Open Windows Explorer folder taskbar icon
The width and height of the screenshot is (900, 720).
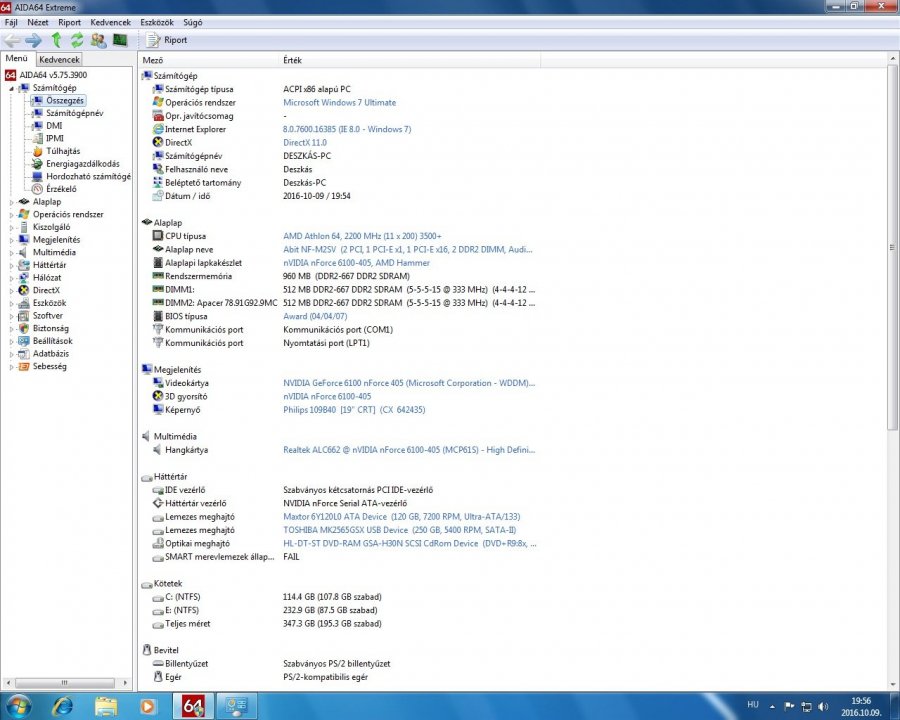pos(106,706)
